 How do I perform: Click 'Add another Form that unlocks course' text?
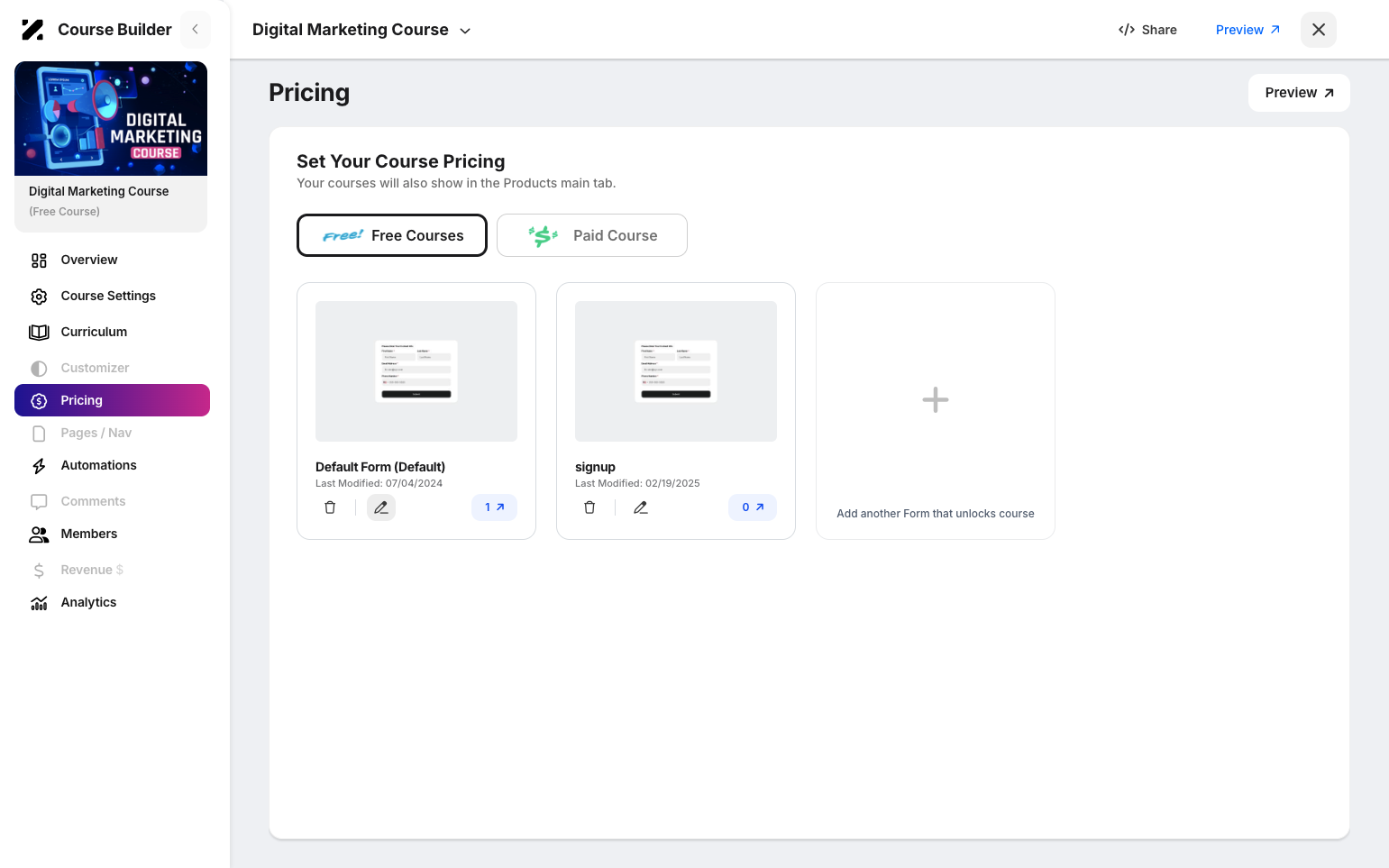[x=936, y=514]
